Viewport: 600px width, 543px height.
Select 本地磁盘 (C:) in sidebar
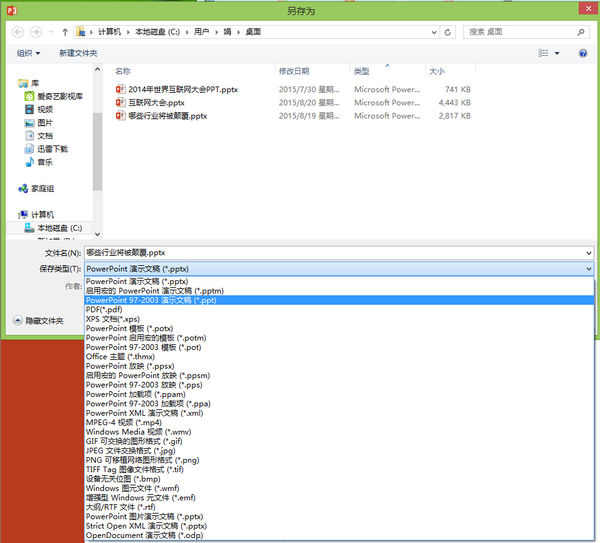53,228
